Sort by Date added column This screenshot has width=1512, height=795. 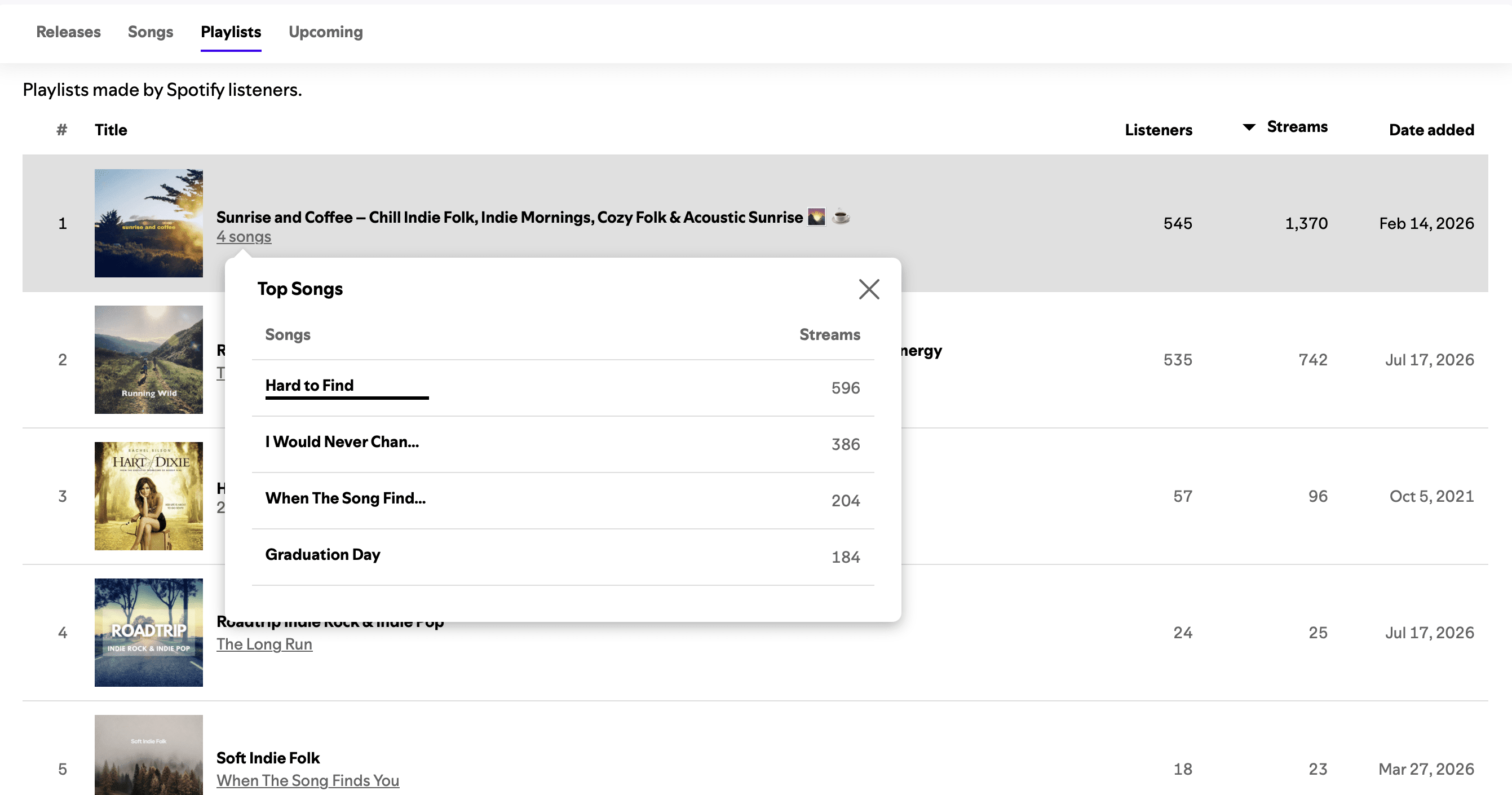click(1431, 130)
